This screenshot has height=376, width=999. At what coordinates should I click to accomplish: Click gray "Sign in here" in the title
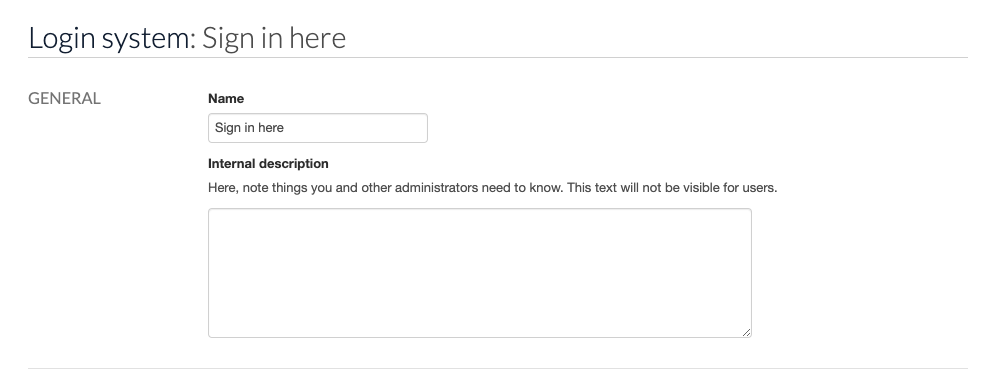(274, 38)
